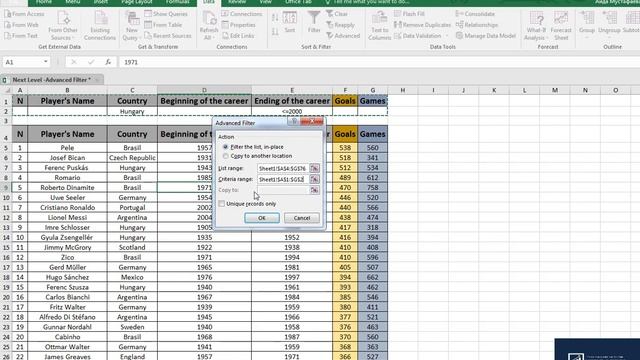Click Advanced filter option

pyautogui.click(x=343, y=36)
